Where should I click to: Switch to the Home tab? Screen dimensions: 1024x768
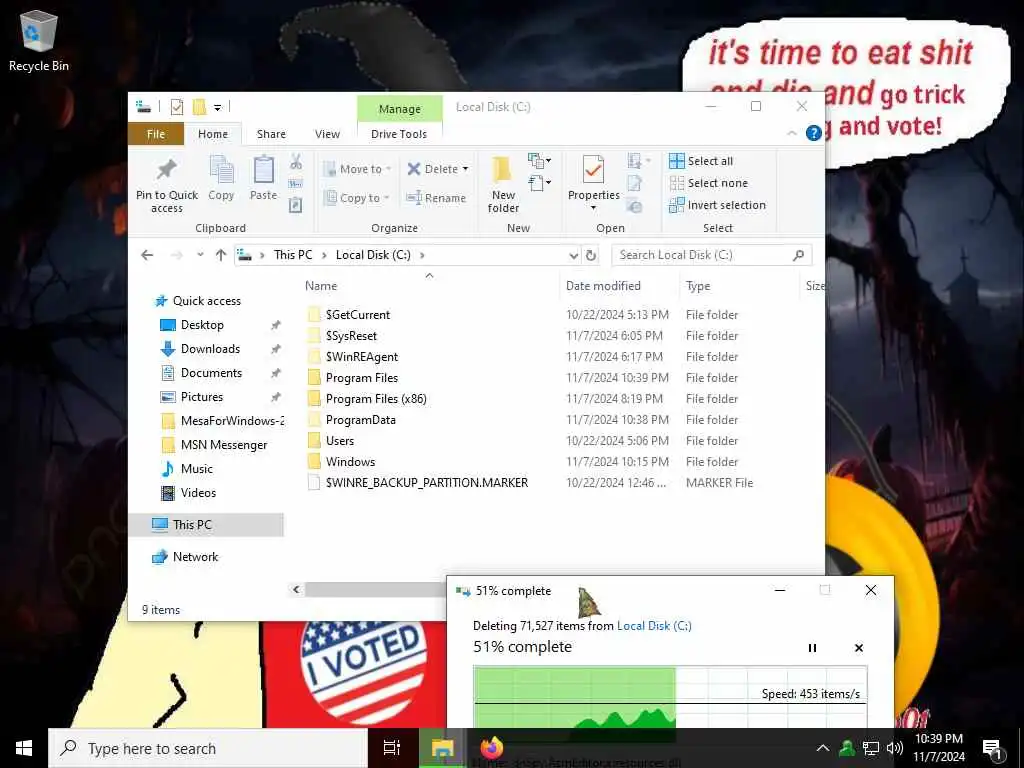point(213,134)
